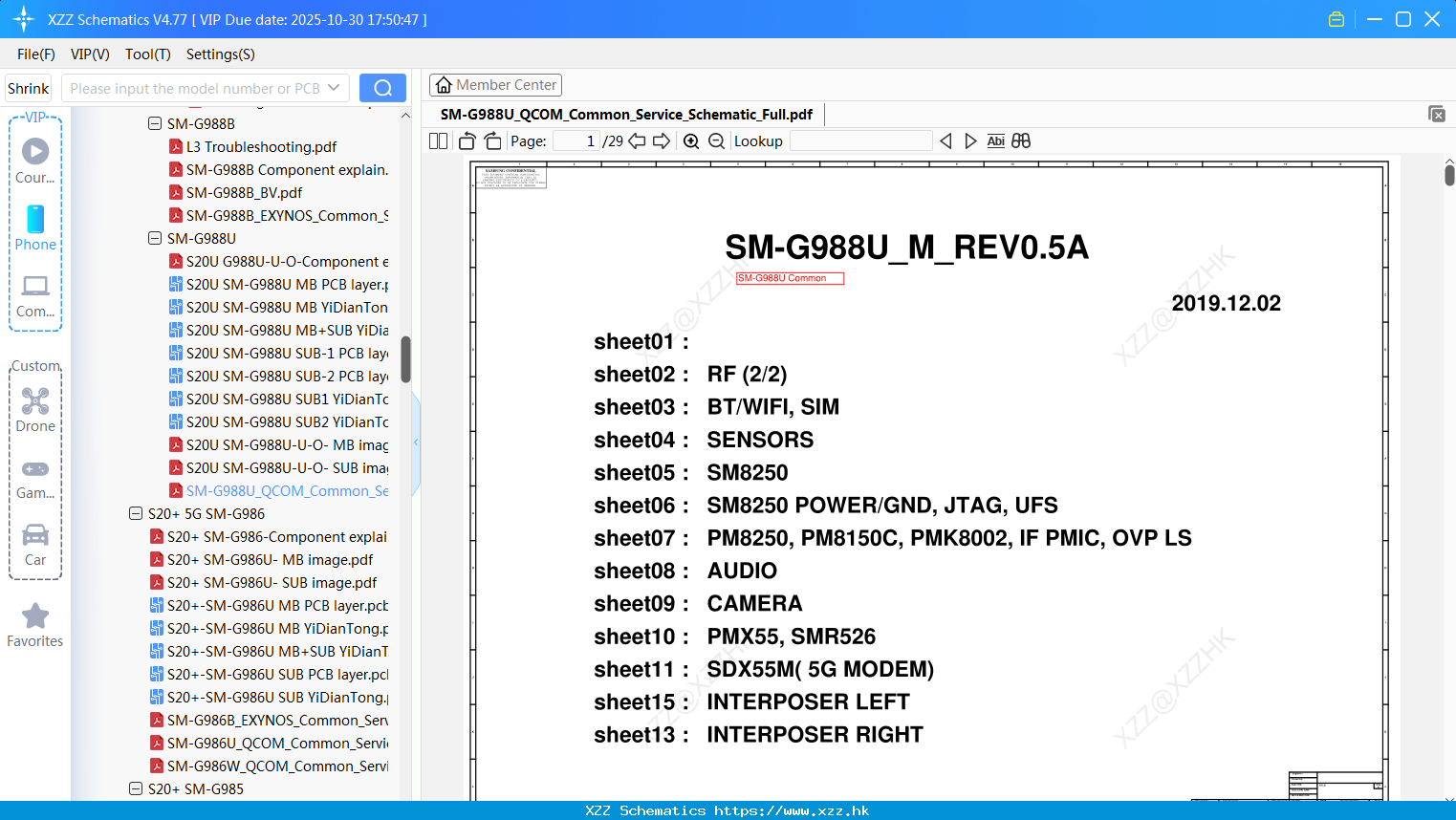
Task: Open Favorites in the sidebar
Action: 35,625
